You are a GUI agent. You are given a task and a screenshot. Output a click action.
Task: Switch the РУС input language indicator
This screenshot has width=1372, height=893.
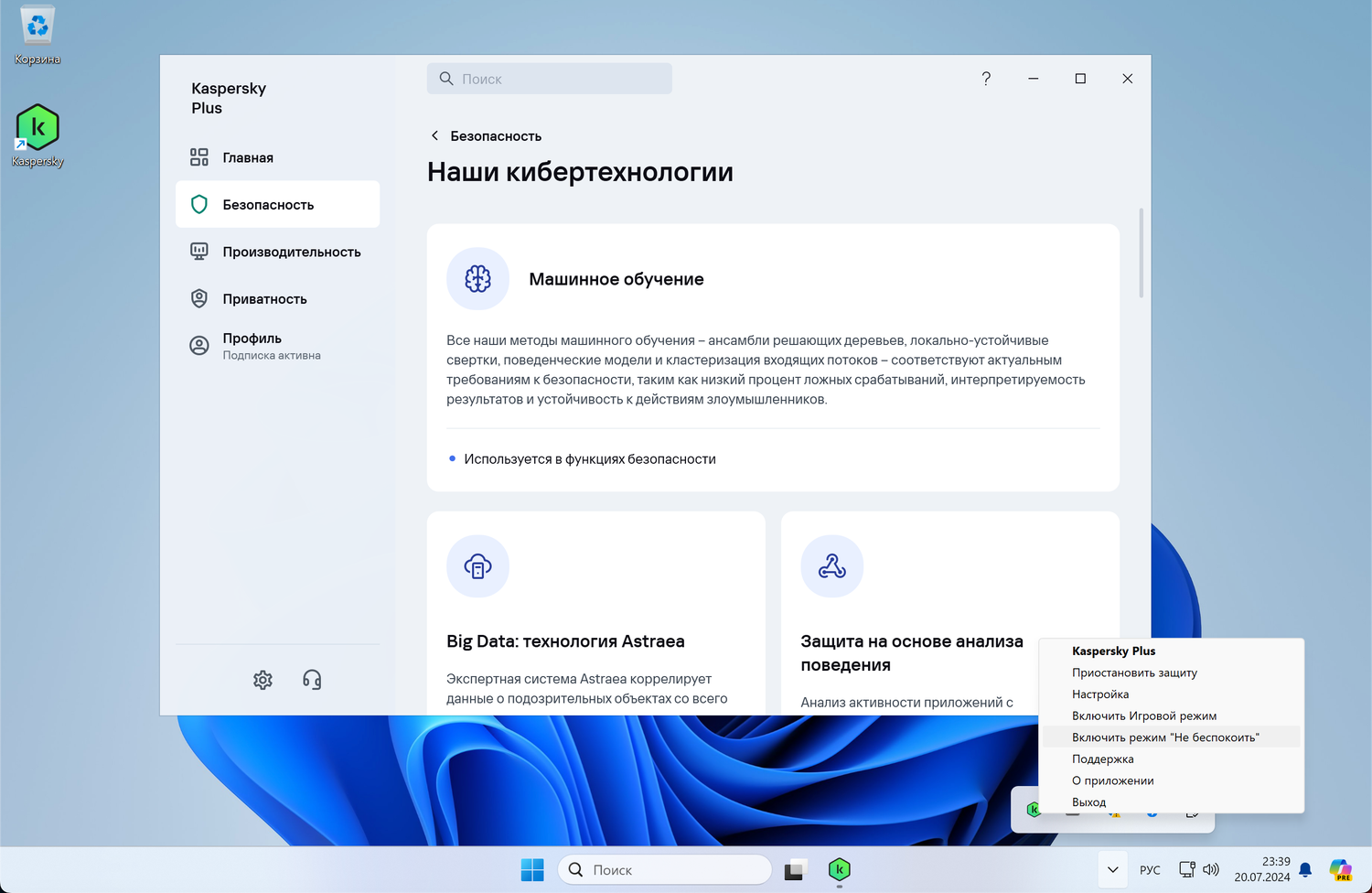1150,870
